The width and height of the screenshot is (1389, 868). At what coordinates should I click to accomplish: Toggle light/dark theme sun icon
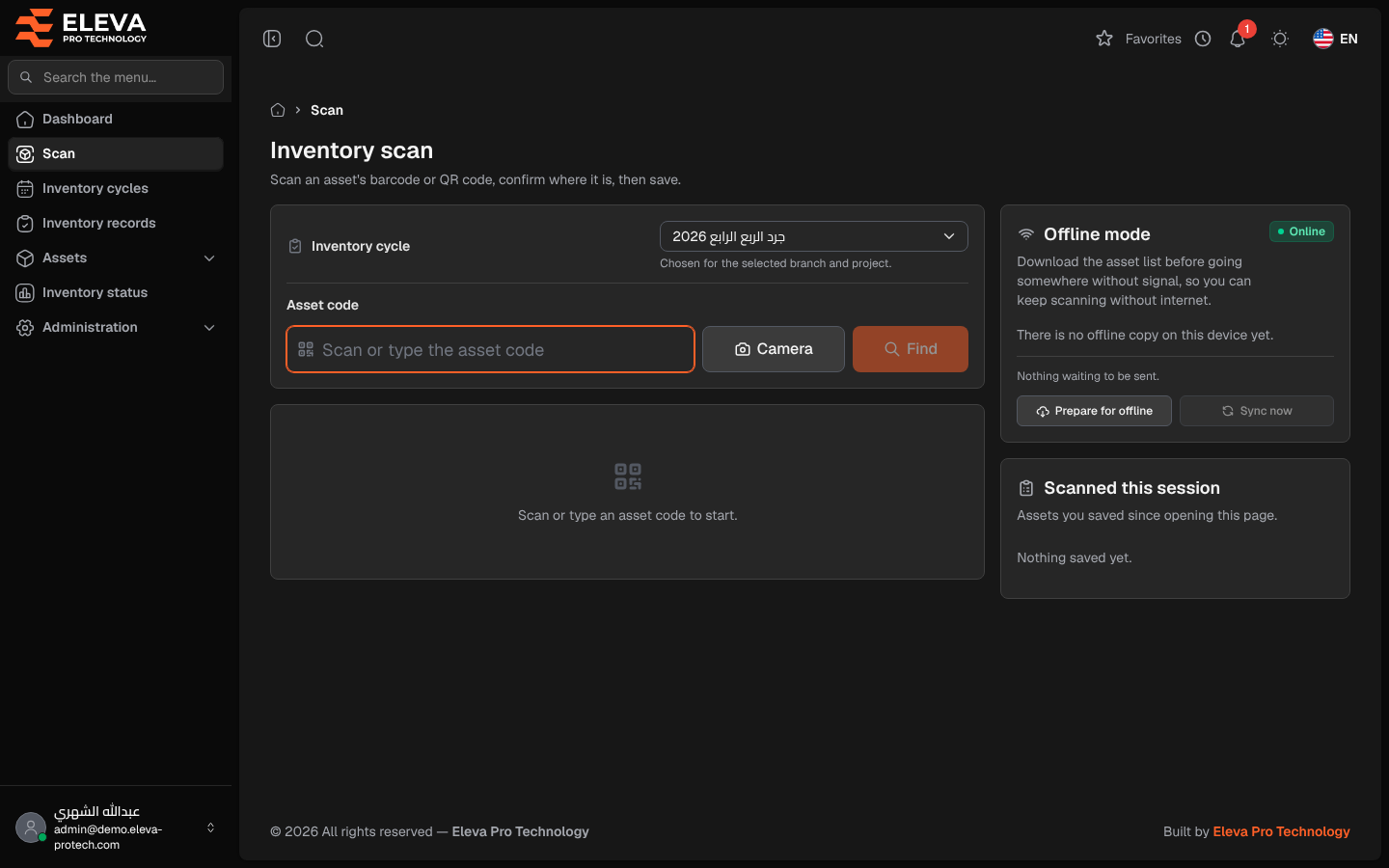point(1280,39)
